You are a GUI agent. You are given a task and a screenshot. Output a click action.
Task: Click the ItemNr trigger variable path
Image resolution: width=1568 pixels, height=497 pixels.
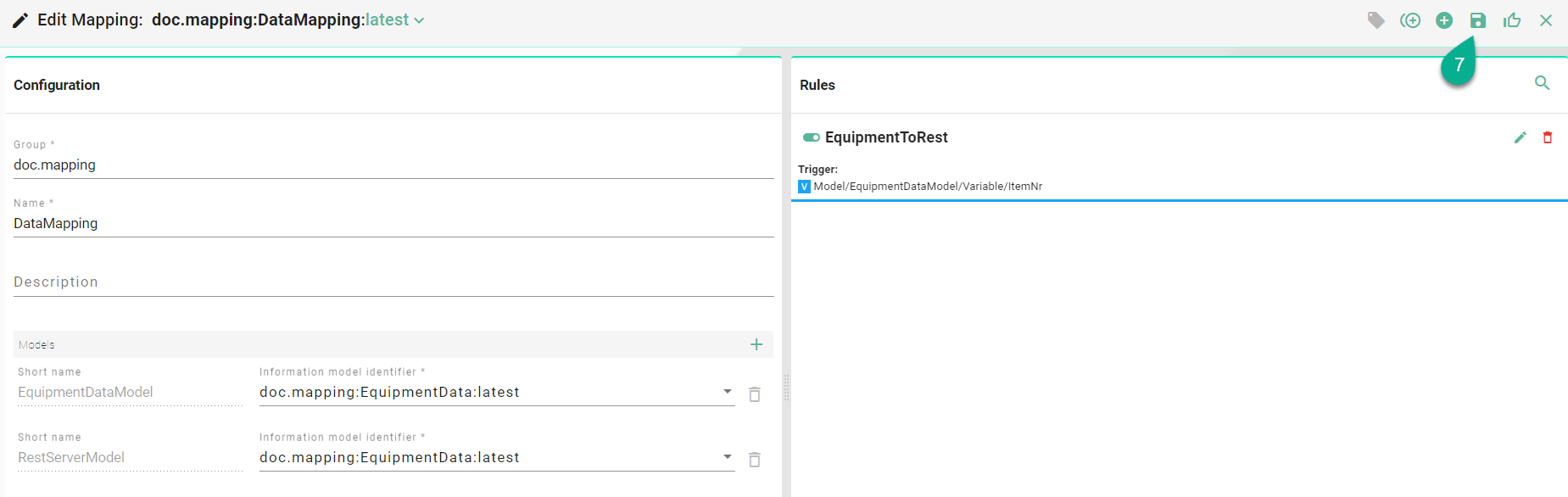coord(927,187)
